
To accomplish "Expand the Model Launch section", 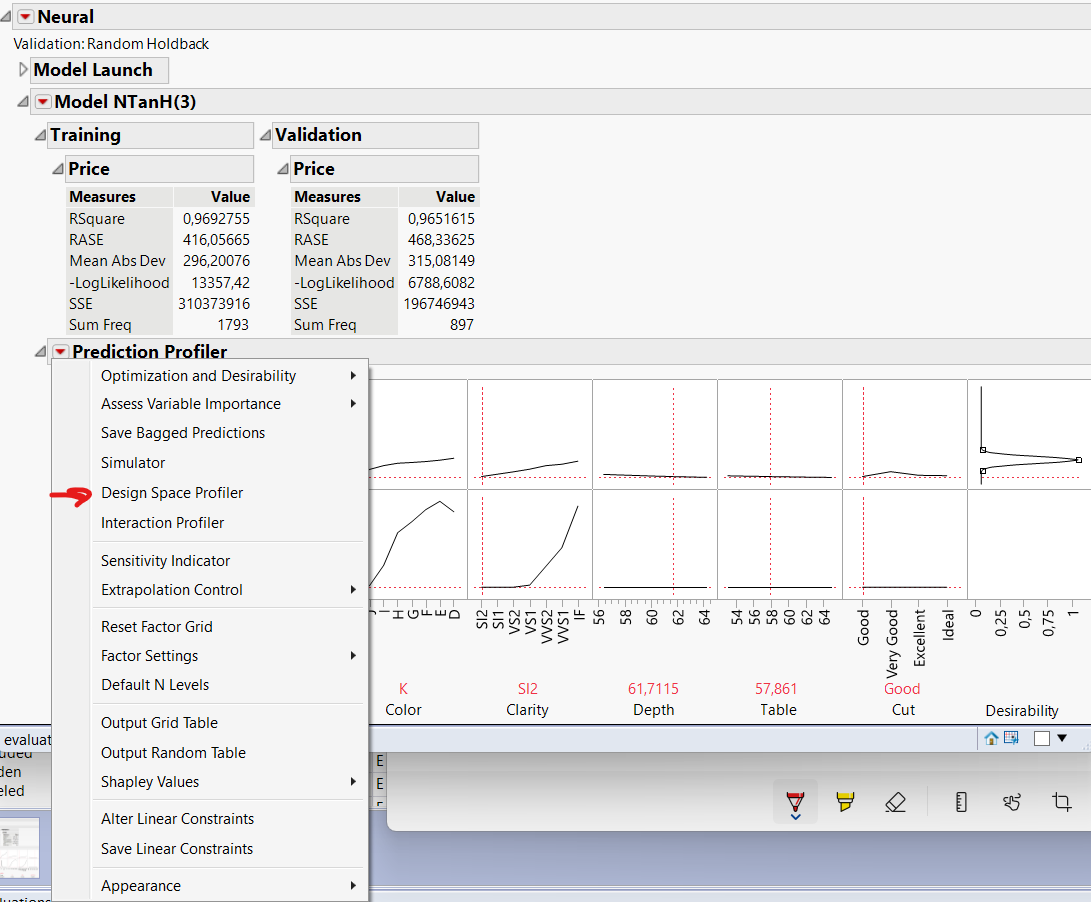I will [x=22, y=70].
